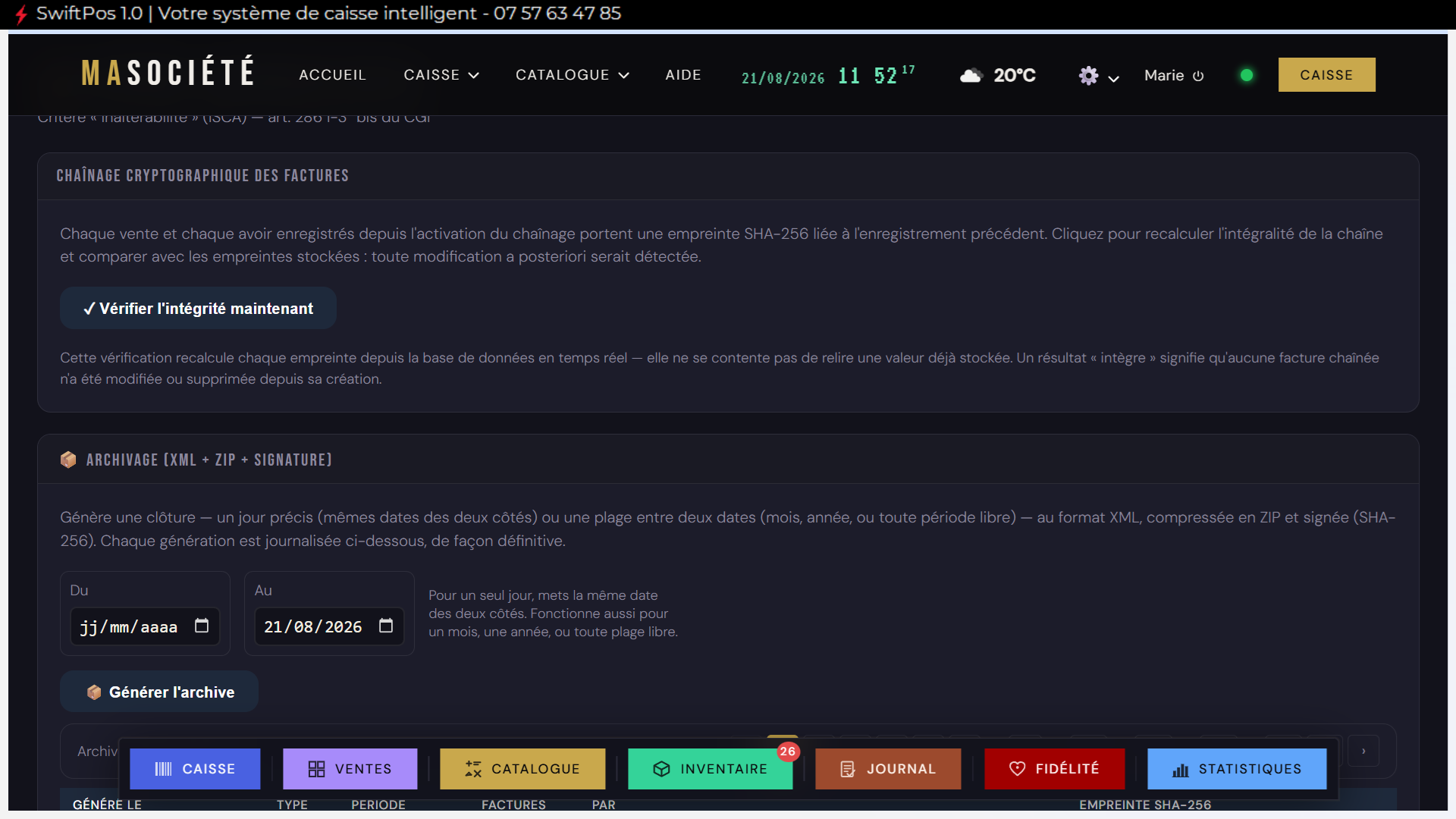
Task: Click the Au date field showing 21/08/2026
Action: (x=329, y=626)
